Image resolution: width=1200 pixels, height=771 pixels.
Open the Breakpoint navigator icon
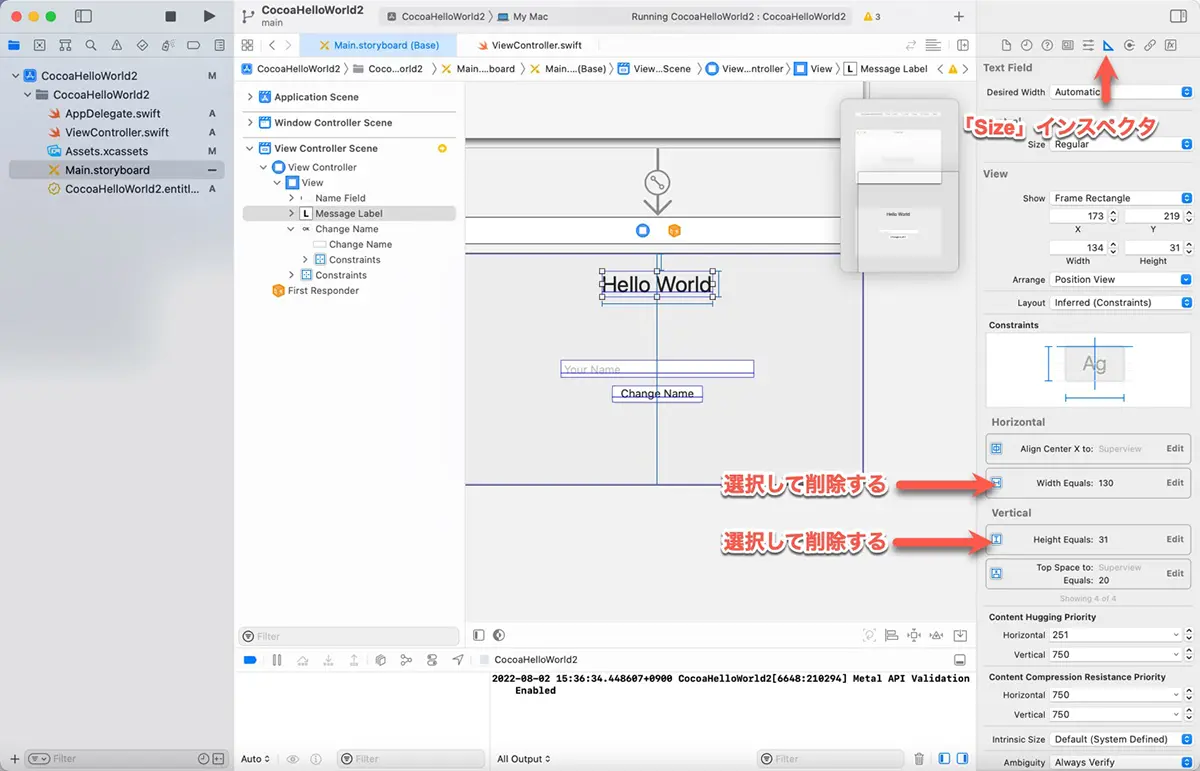[x=193, y=45]
